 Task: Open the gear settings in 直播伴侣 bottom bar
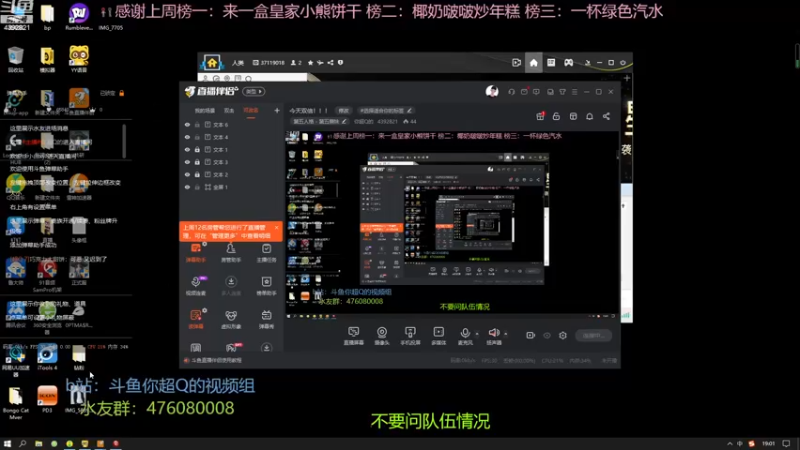pyautogui.click(x=563, y=335)
